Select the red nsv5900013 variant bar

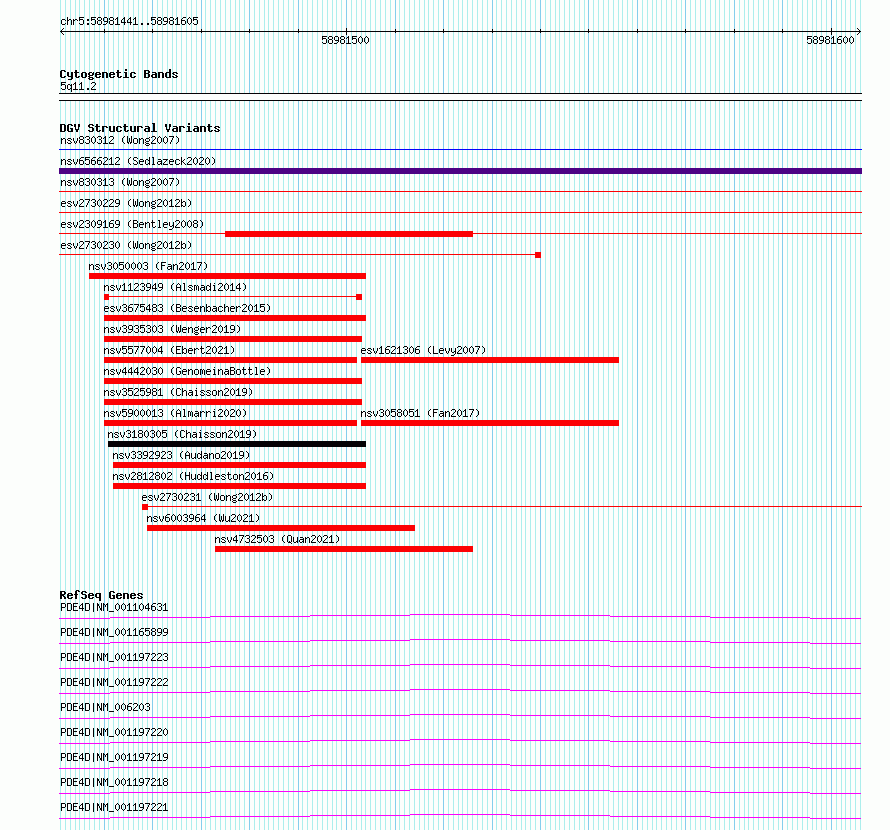pyautogui.click(x=230, y=423)
